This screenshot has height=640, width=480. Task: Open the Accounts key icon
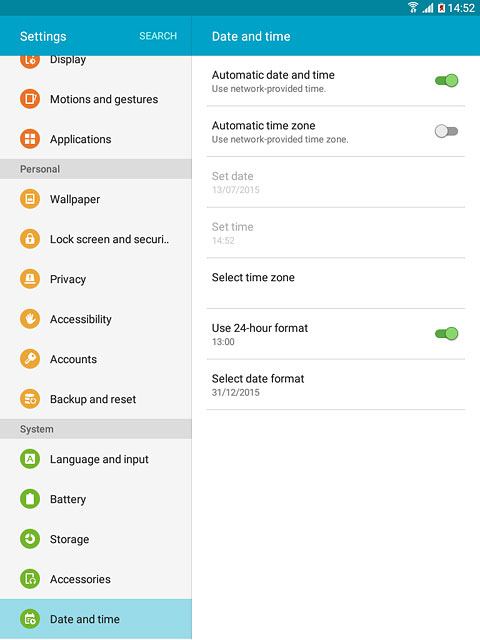(x=30, y=359)
